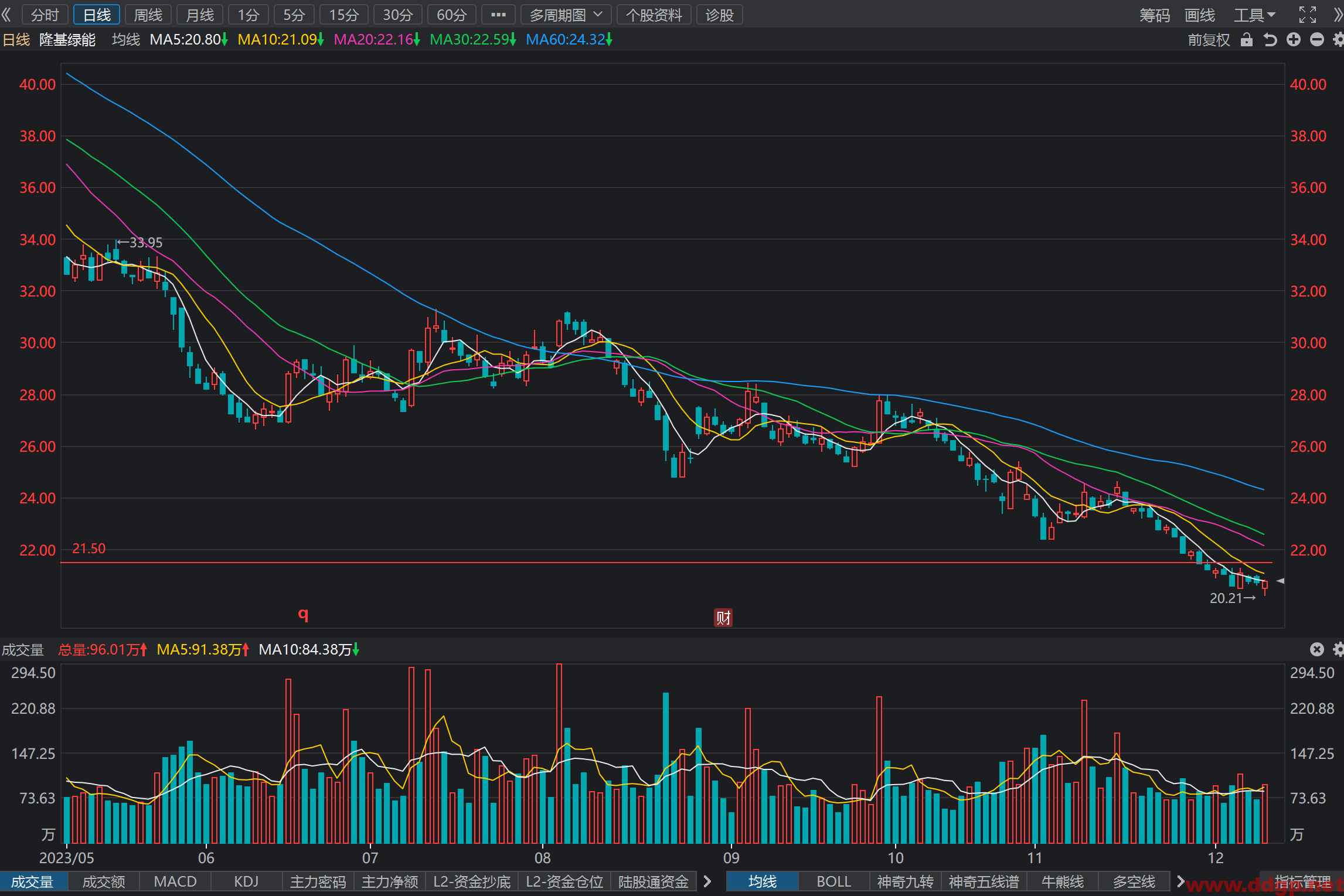Open the L2-资金仓位 indicator tab
Viewport: 1344px width, 896px height.
tap(564, 881)
